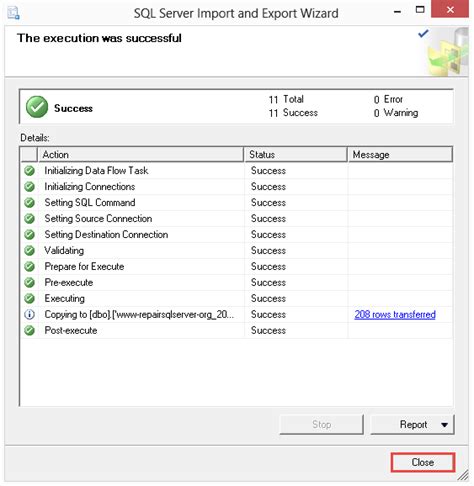Click the Close button

(x=423, y=462)
